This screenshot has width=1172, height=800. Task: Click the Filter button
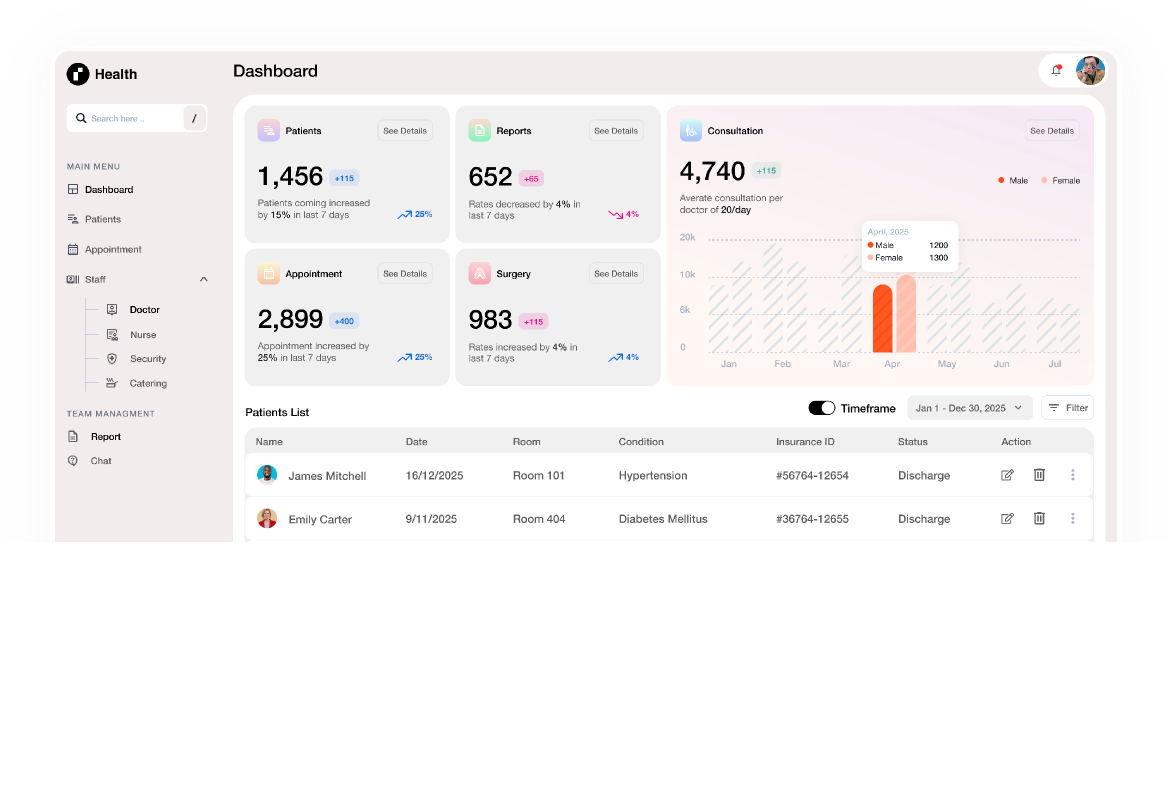click(x=1067, y=407)
